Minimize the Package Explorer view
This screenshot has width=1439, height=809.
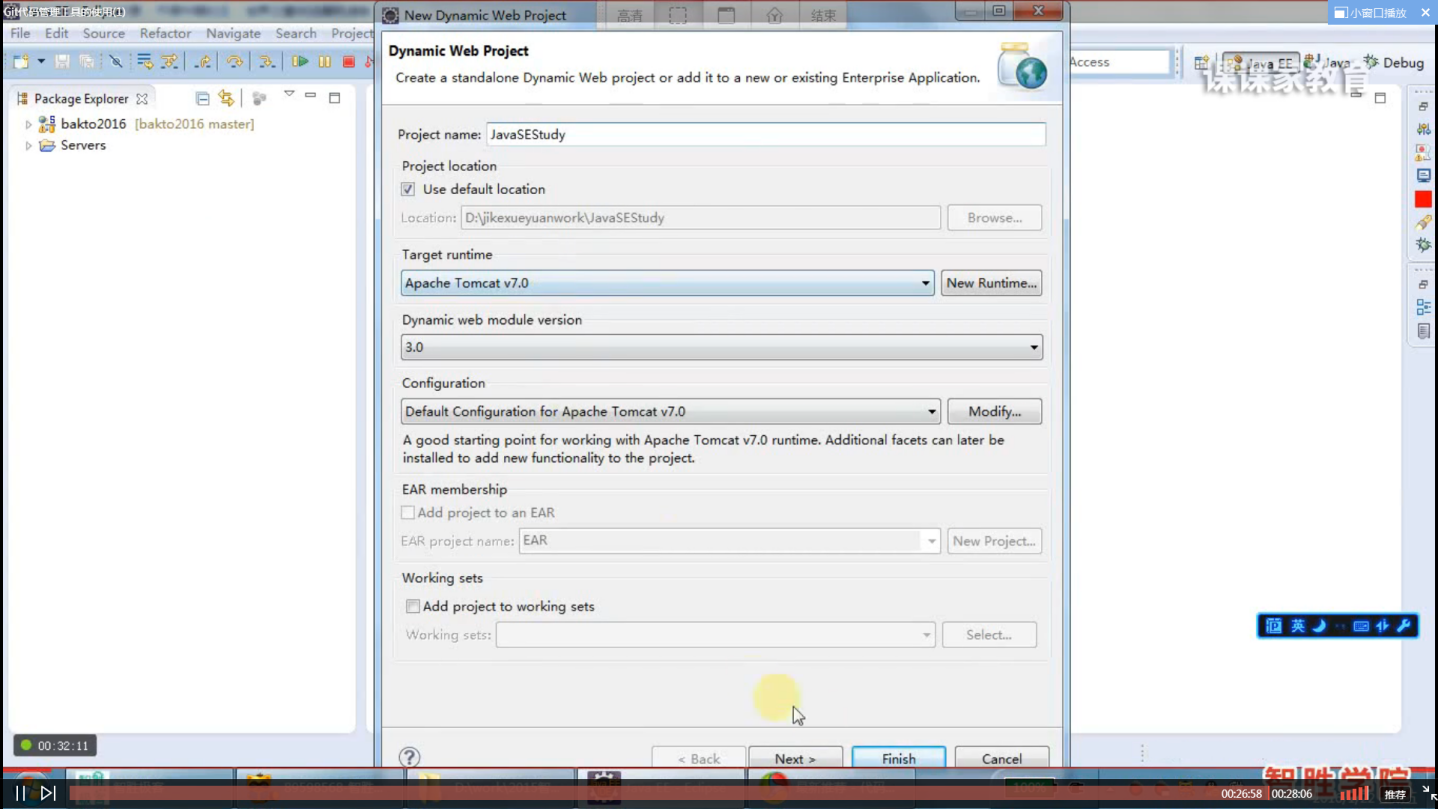[x=311, y=96]
